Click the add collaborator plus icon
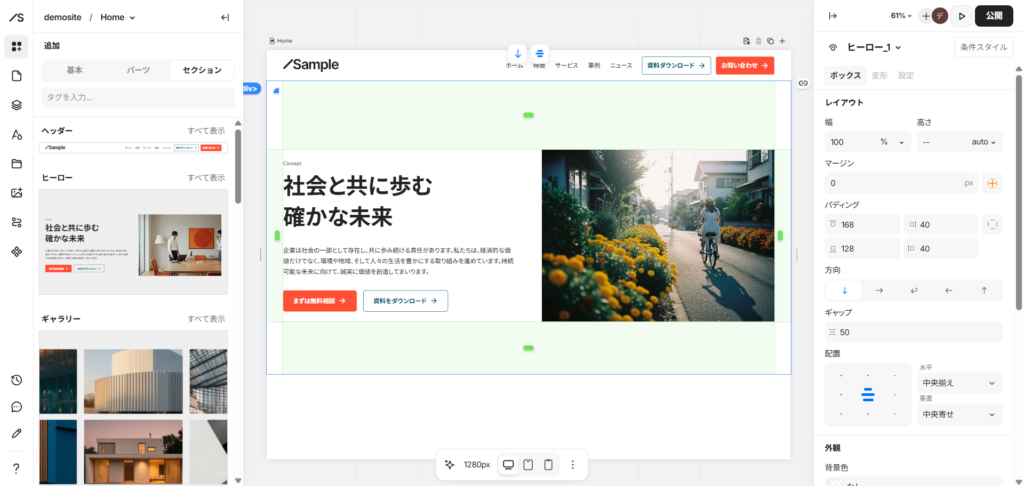Image resolution: width=1024 pixels, height=486 pixels. (925, 16)
